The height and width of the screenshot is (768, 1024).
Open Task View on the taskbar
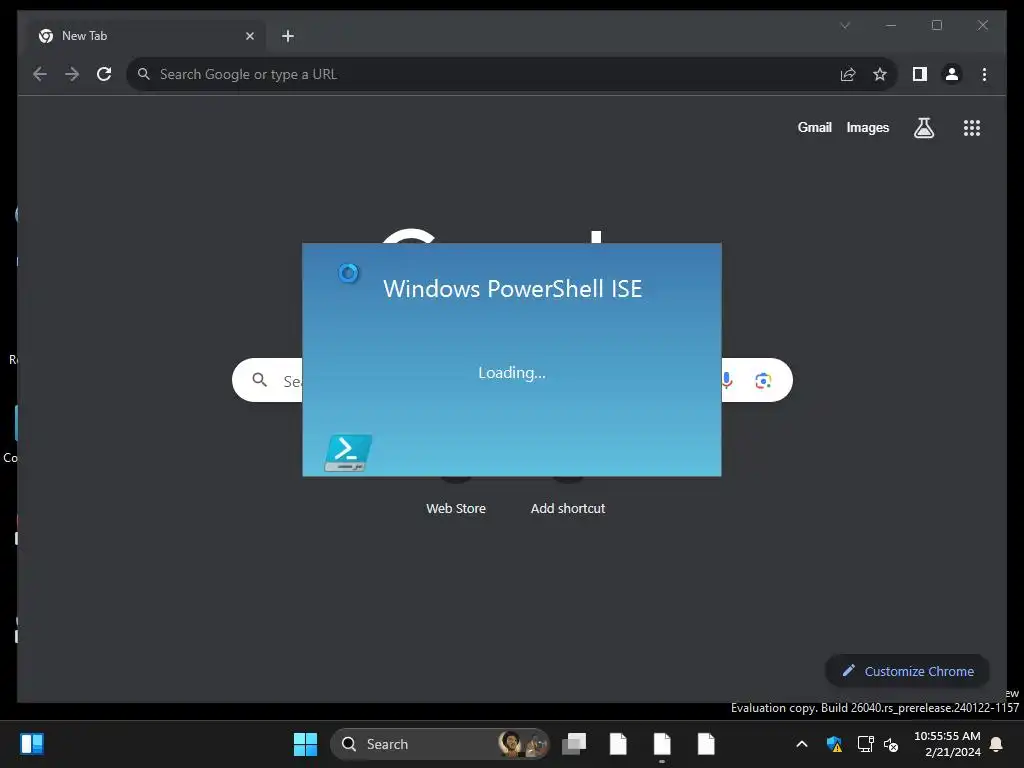coord(574,744)
